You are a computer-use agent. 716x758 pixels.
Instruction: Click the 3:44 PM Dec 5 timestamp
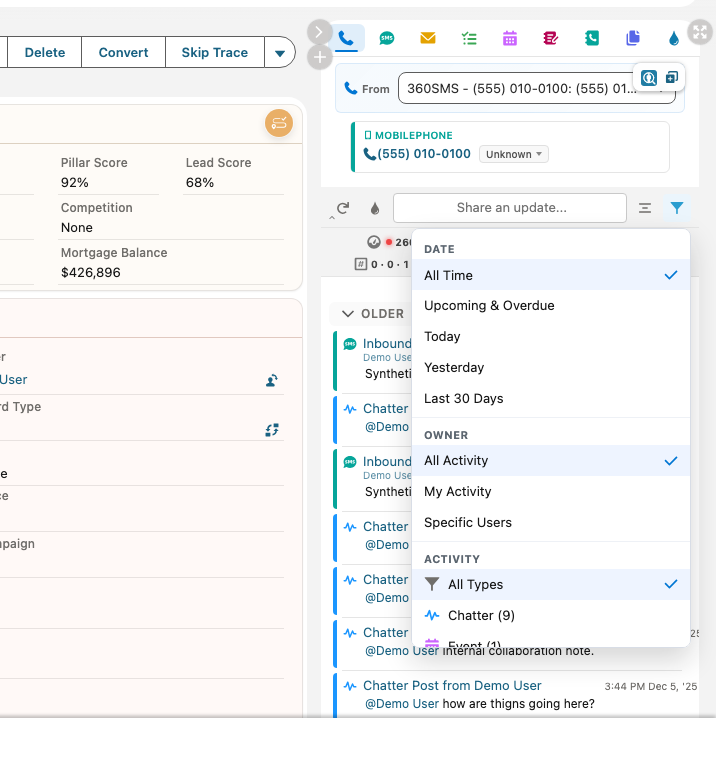click(651, 686)
